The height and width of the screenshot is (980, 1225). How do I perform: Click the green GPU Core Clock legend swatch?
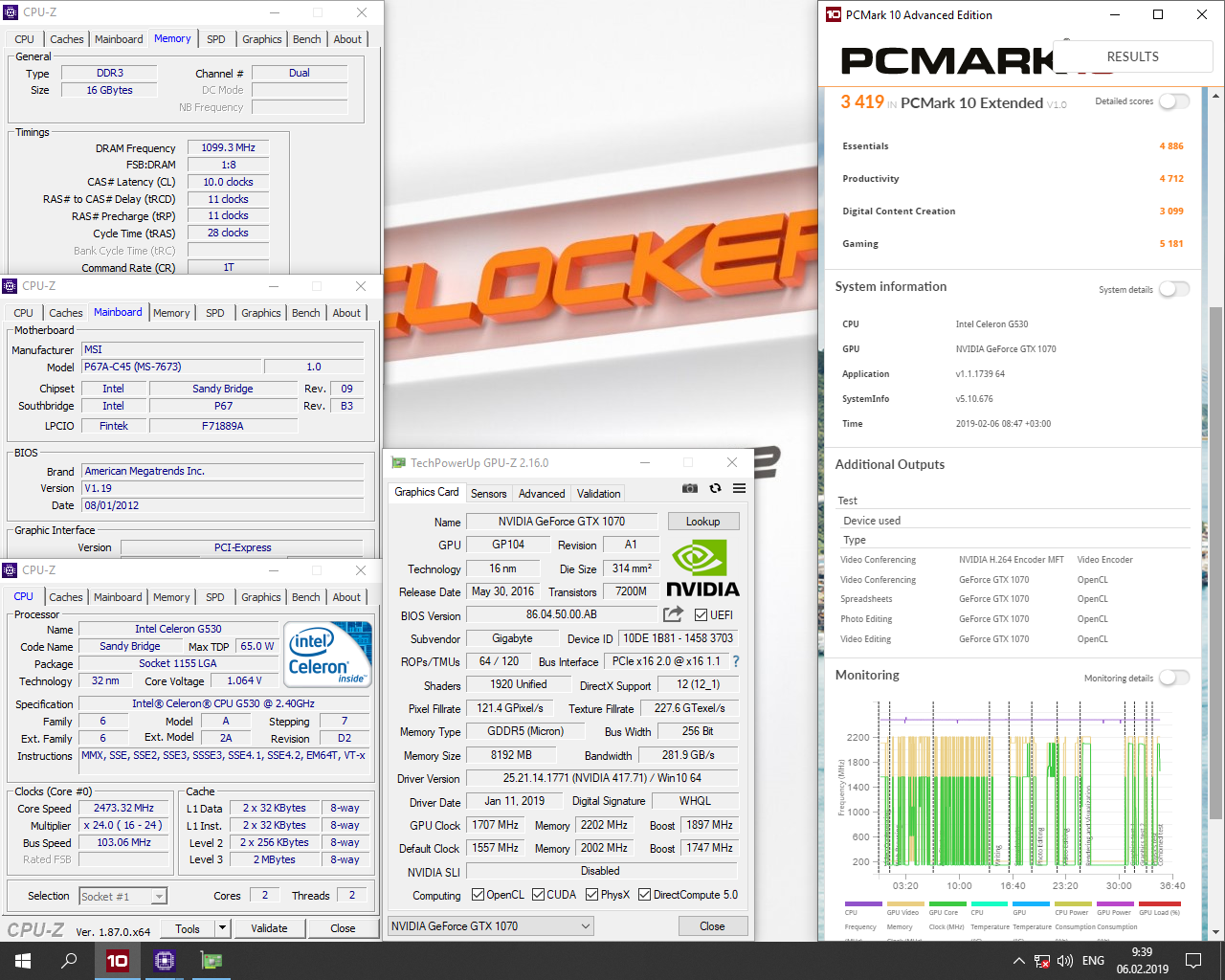click(947, 903)
